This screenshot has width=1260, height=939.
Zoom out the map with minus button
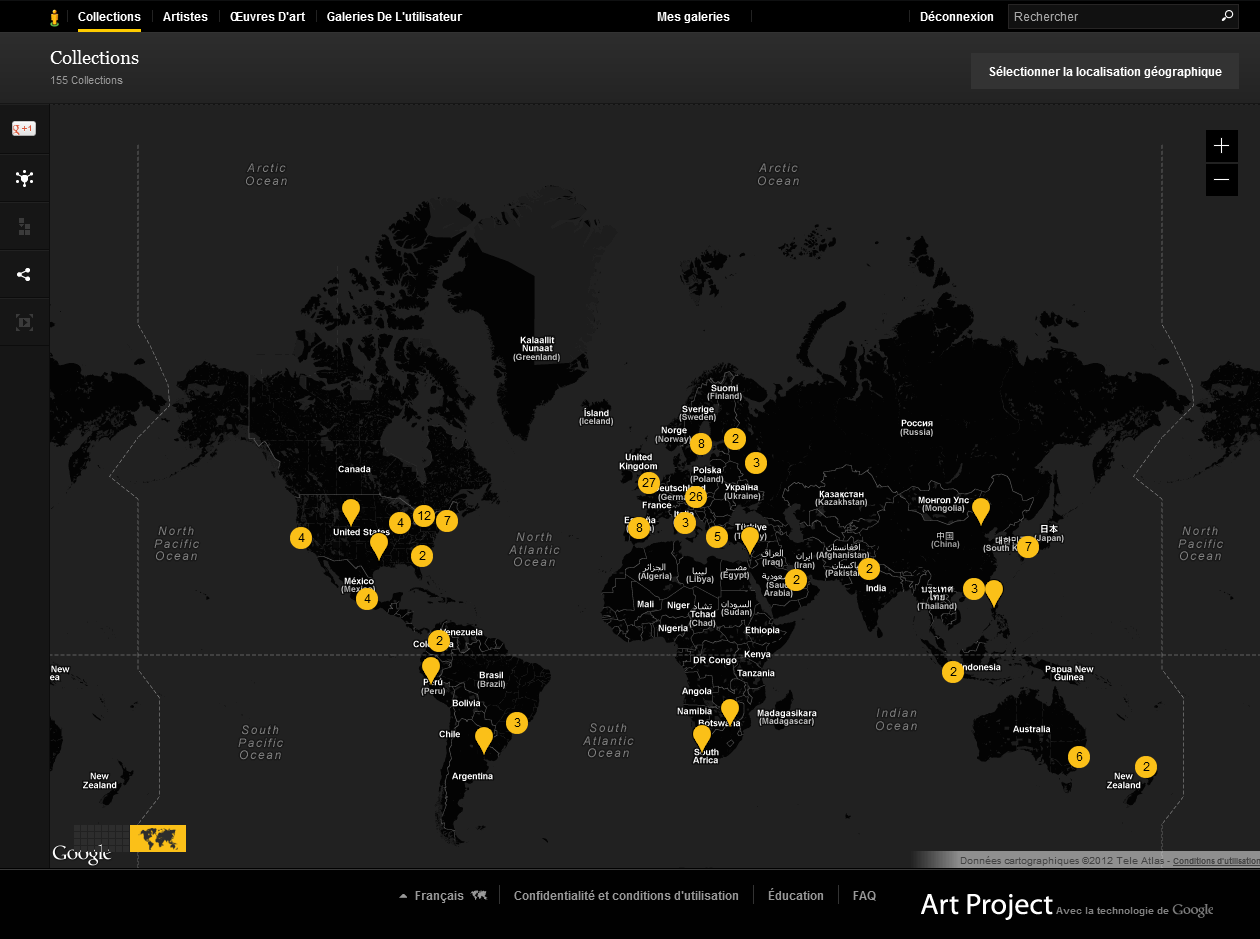[1222, 180]
